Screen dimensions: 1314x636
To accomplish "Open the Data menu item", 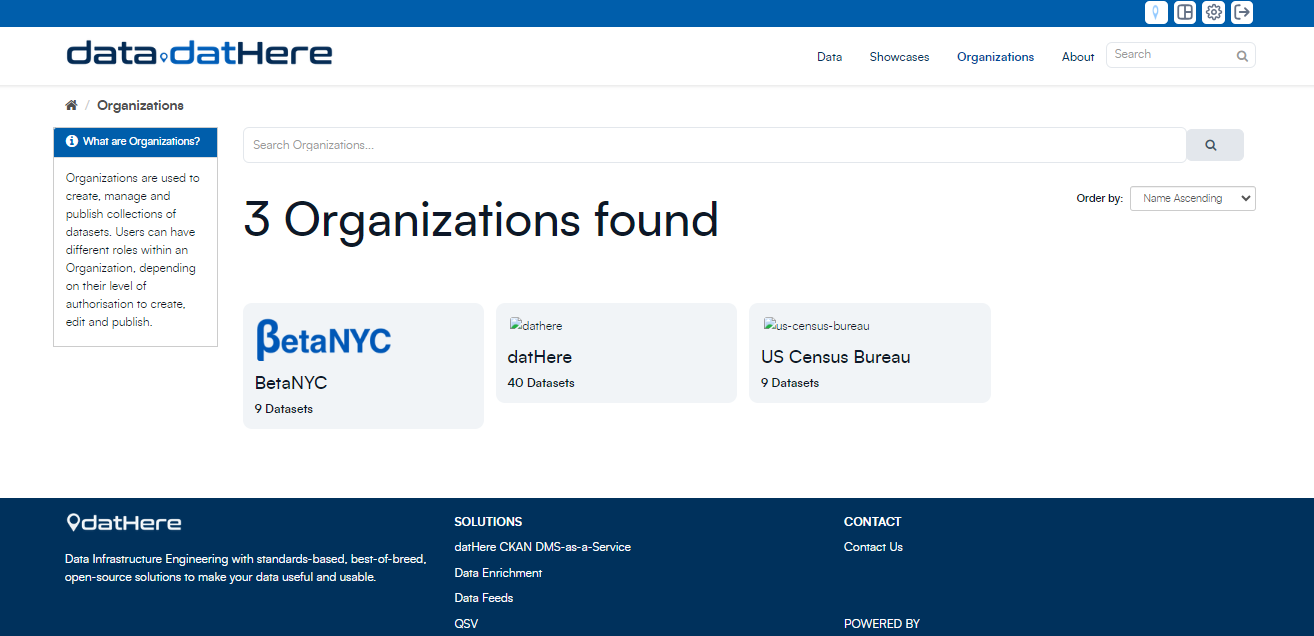I will click(829, 57).
